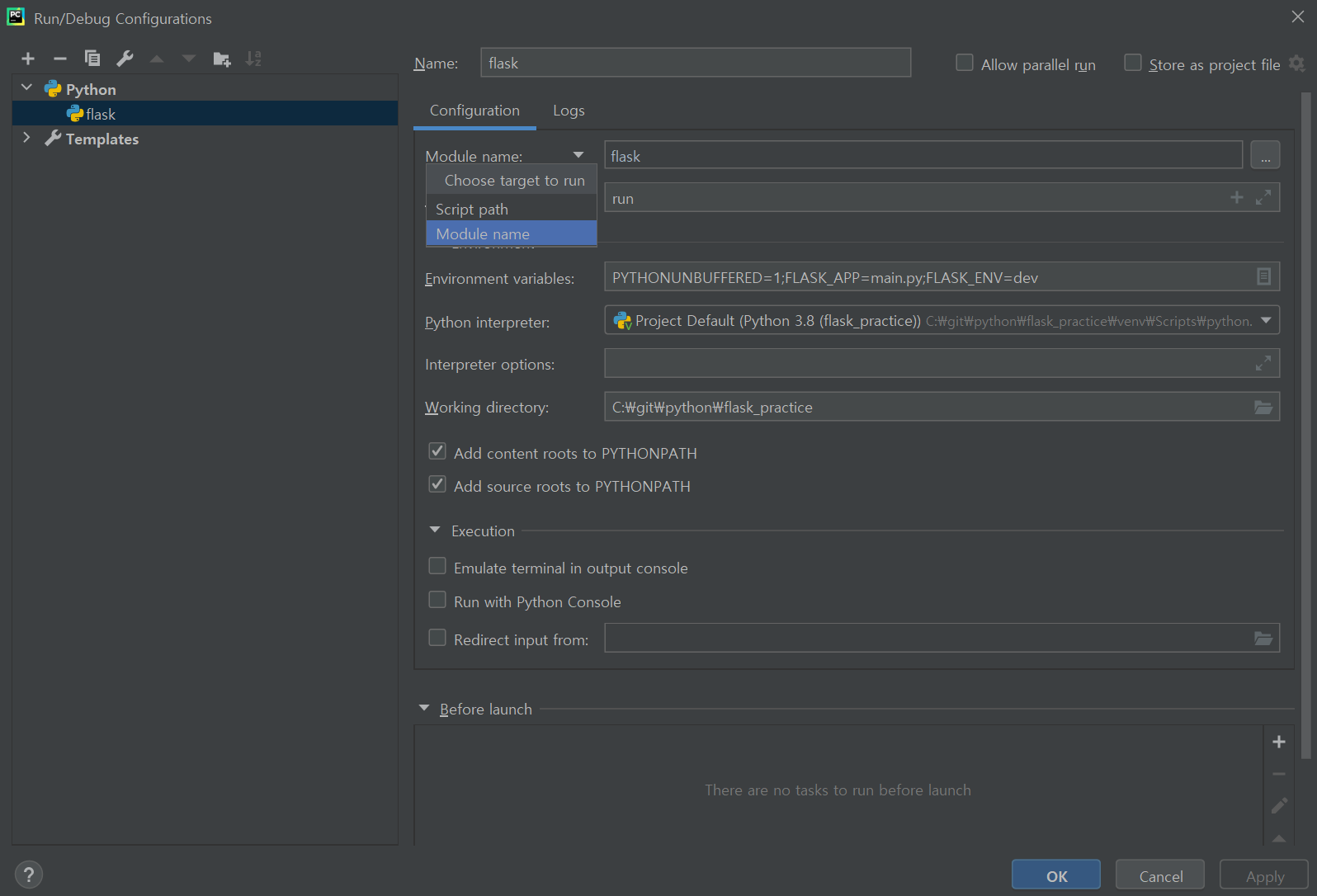Select Module name from target popup

512,233
